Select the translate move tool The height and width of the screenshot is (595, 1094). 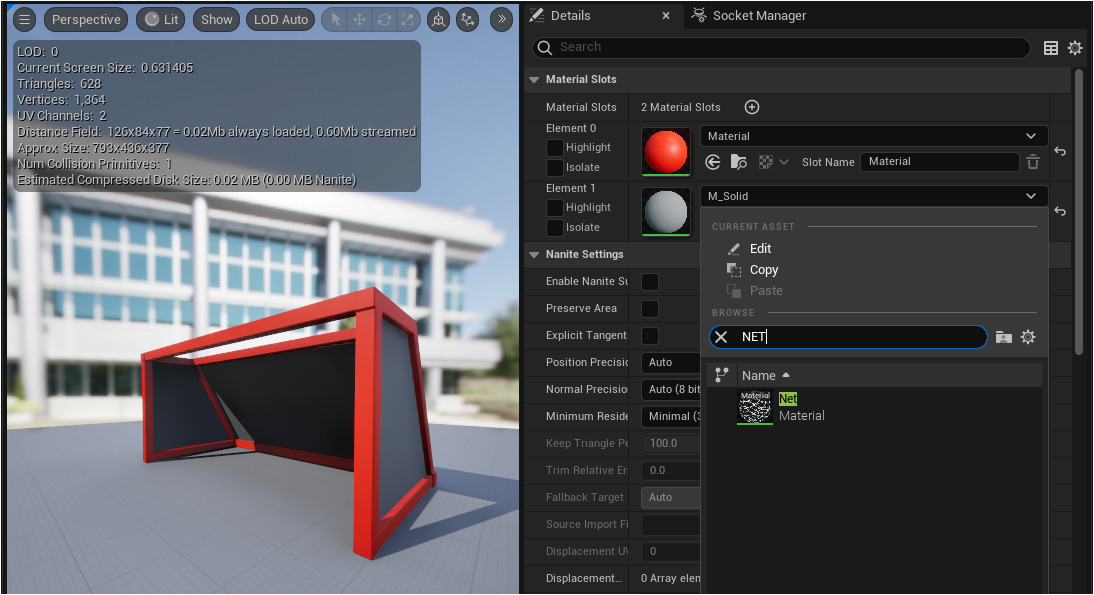tap(359, 20)
